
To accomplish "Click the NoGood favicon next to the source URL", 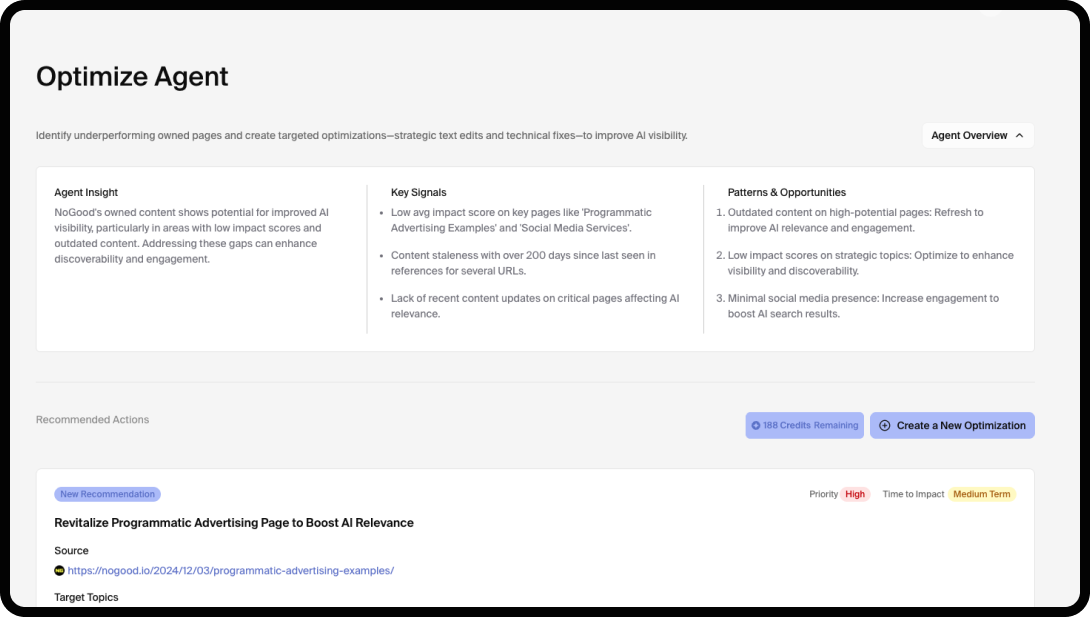I will pyautogui.click(x=59, y=571).
